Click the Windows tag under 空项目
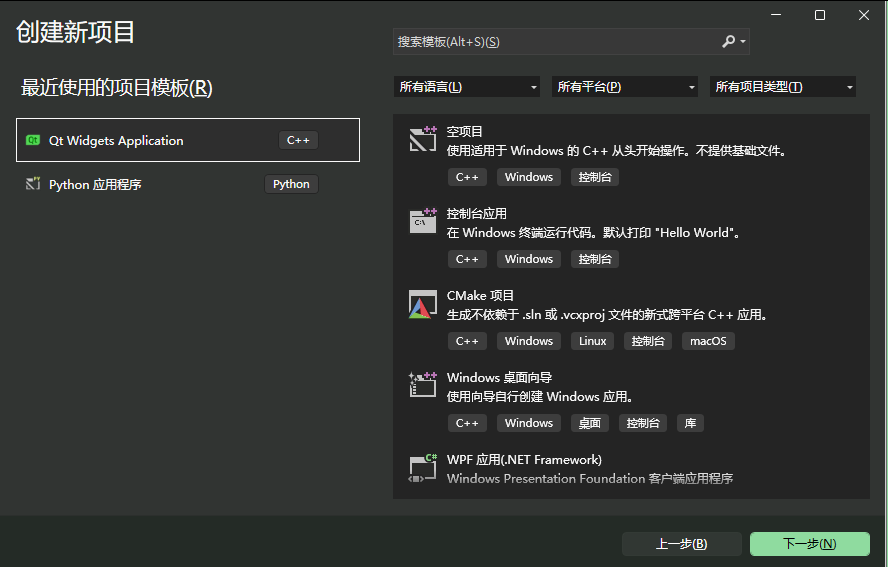The image size is (888, 567). tap(528, 177)
